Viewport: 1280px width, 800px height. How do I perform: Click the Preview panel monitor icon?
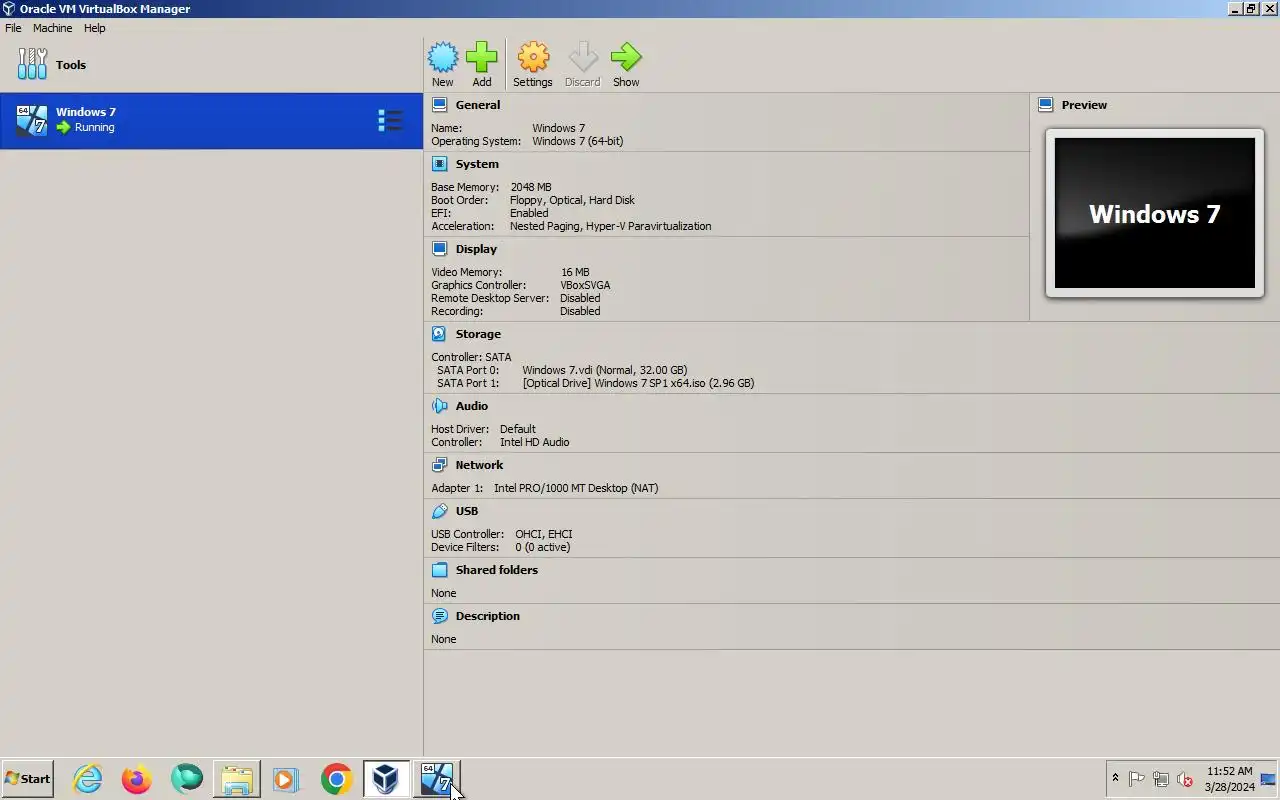click(1046, 105)
